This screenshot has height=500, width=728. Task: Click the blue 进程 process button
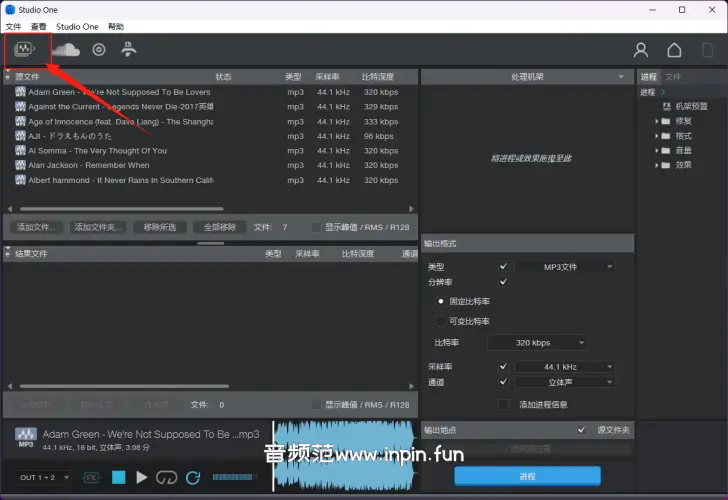point(527,476)
